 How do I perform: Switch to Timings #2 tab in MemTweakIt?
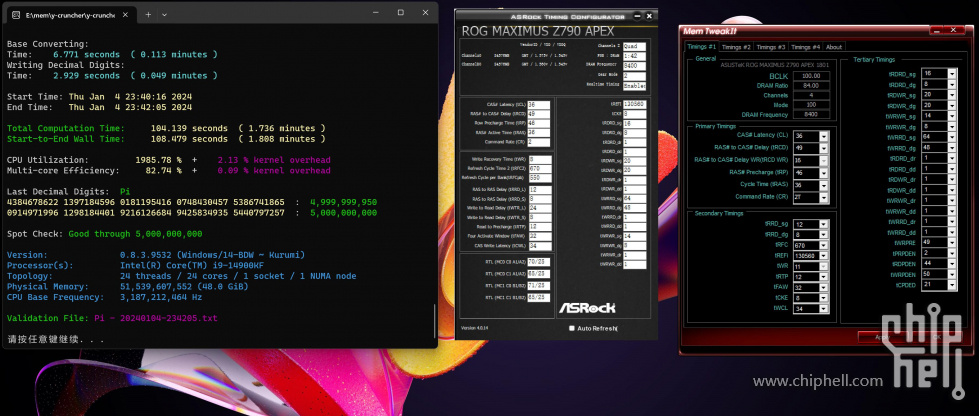pyautogui.click(x=736, y=47)
